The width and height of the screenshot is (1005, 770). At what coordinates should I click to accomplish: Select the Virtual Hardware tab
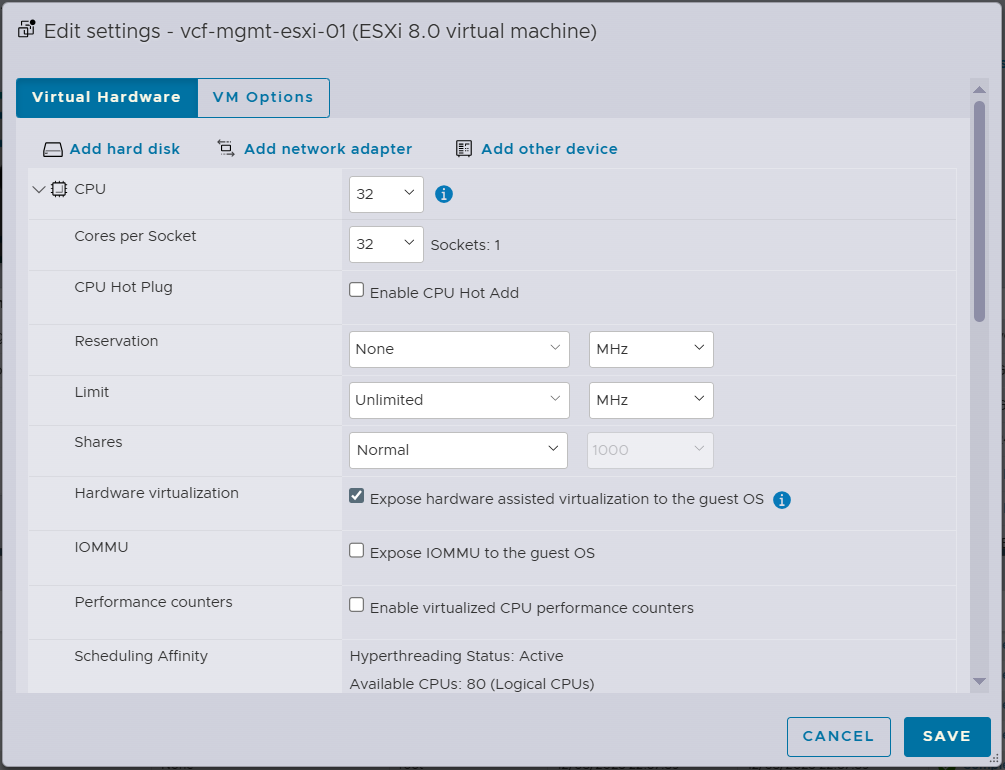[106, 98]
